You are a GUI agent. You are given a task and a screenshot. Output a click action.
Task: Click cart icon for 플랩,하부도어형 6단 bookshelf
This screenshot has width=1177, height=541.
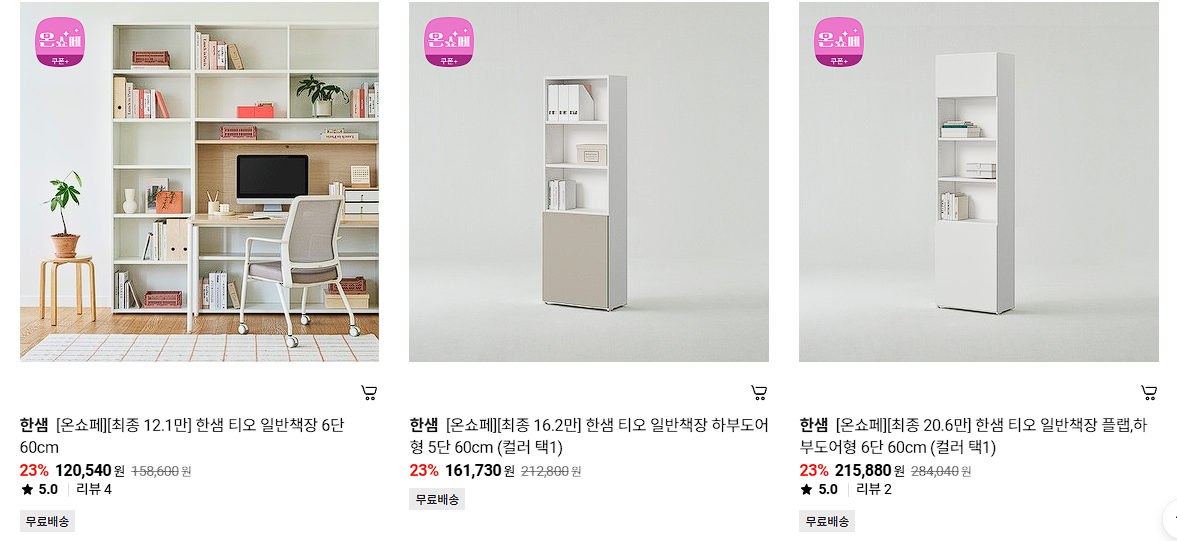(1148, 392)
